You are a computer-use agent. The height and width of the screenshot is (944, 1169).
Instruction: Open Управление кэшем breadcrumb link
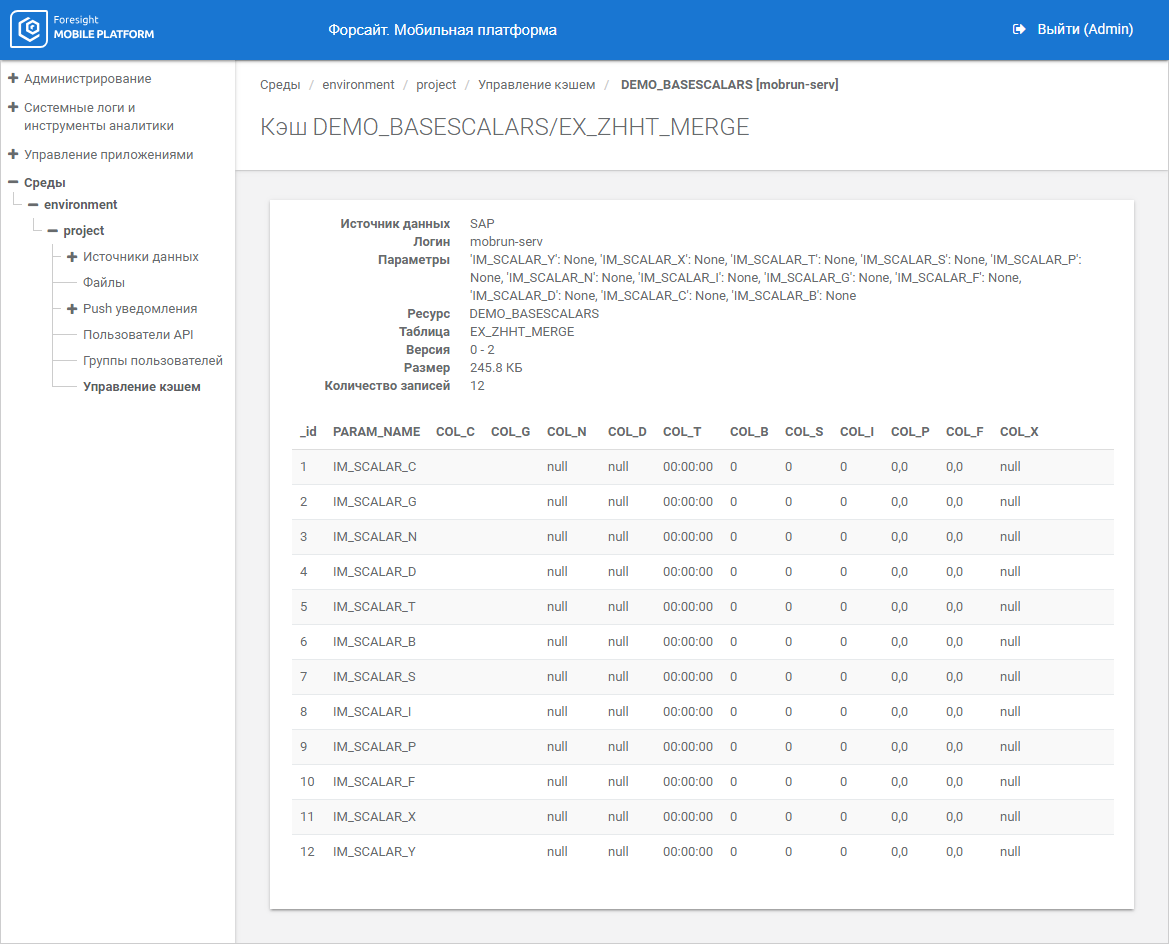(x=536, y=85)
